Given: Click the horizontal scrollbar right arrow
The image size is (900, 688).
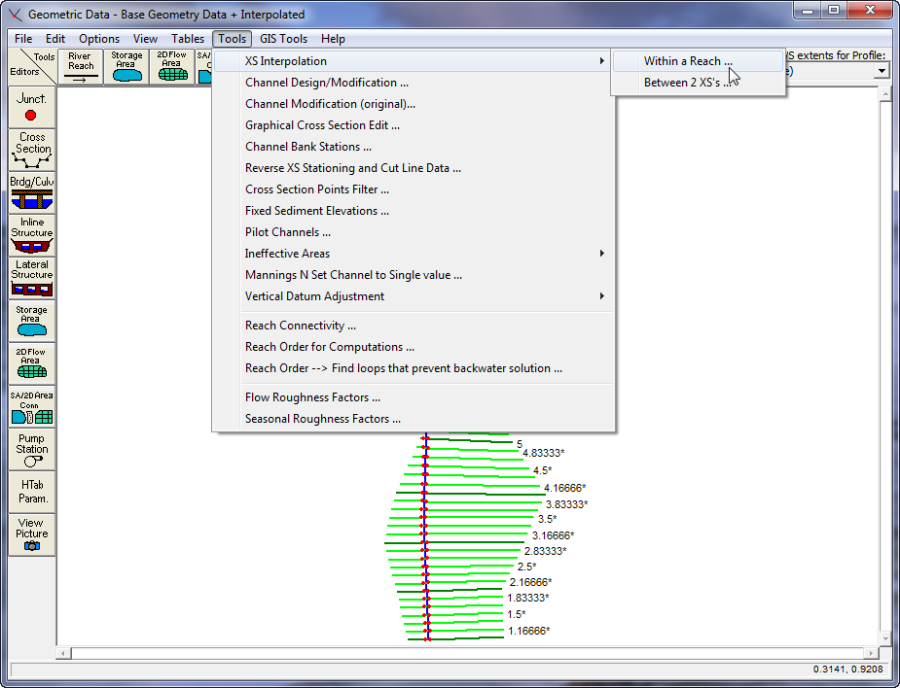Looking at the screenshot, I should click(869, 653).
